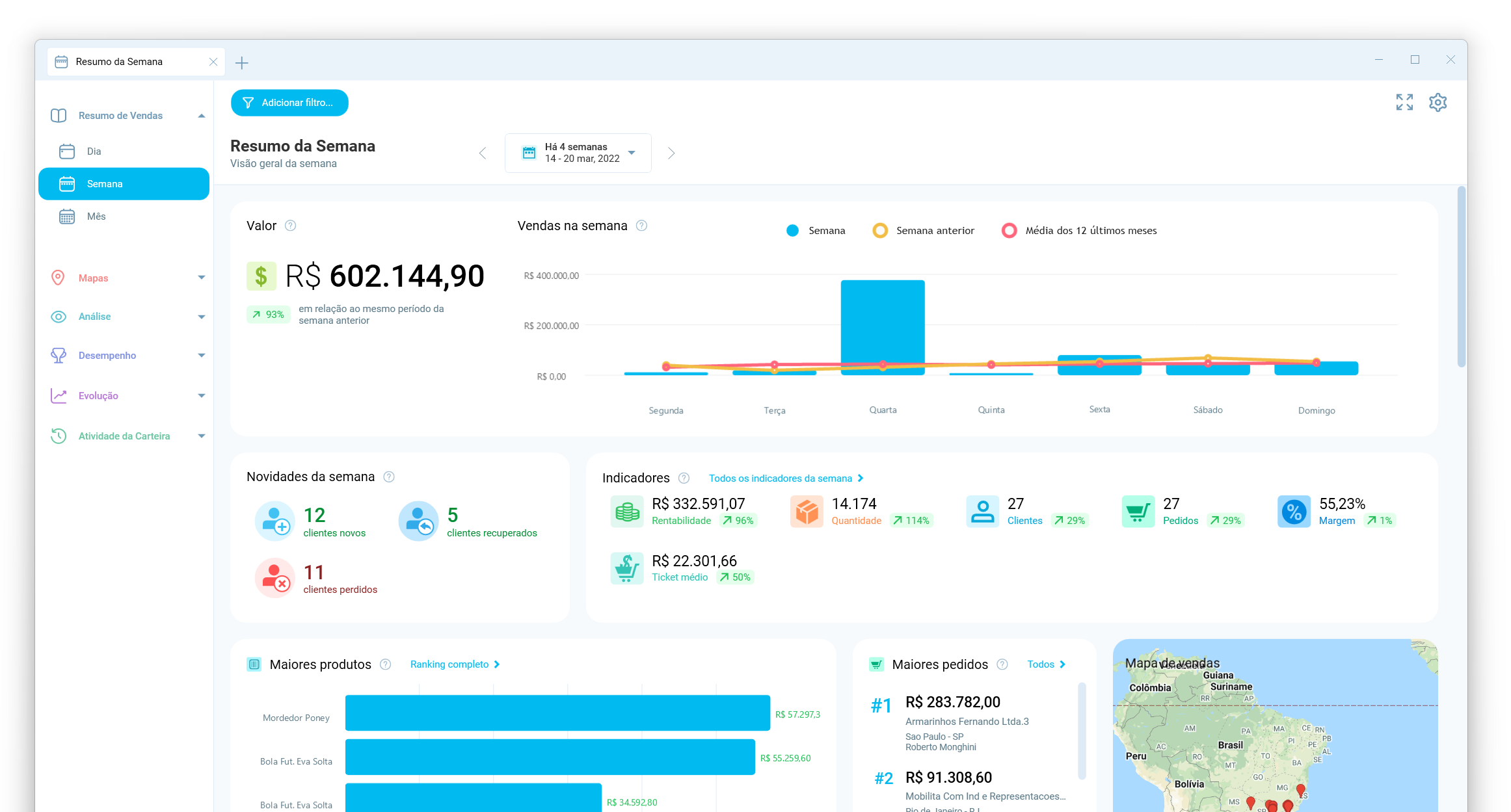Screen dimensions: 1511x812
Task: Click the Análise eye icon
Action: click(x=59, y=317)
